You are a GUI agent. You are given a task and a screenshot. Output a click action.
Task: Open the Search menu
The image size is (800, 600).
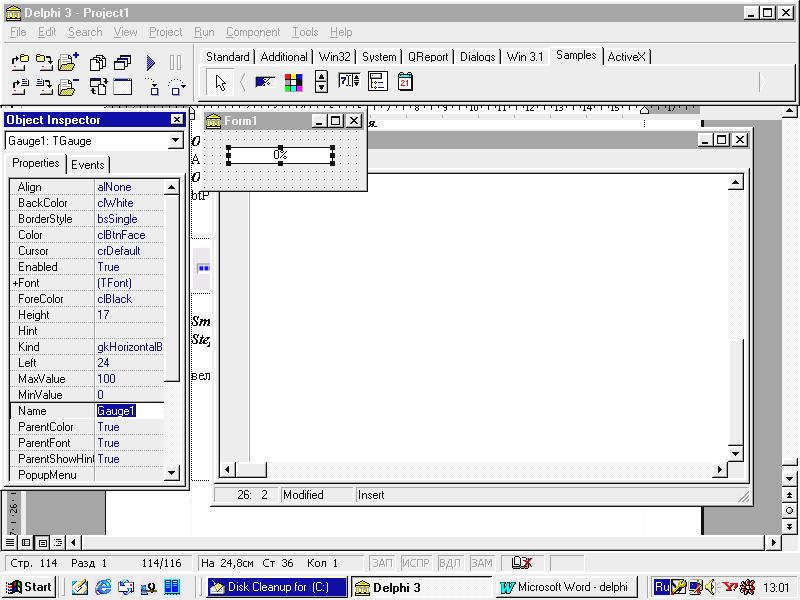tap(85, 32)
